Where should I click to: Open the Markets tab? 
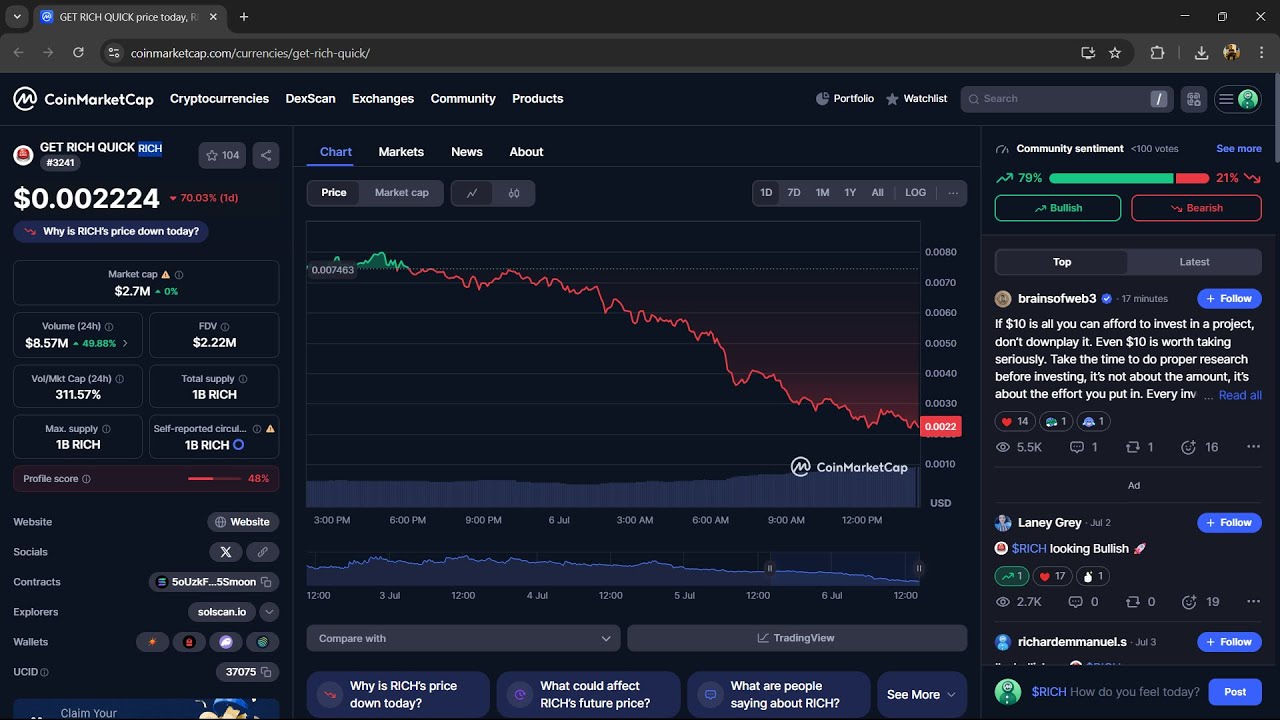401,152
